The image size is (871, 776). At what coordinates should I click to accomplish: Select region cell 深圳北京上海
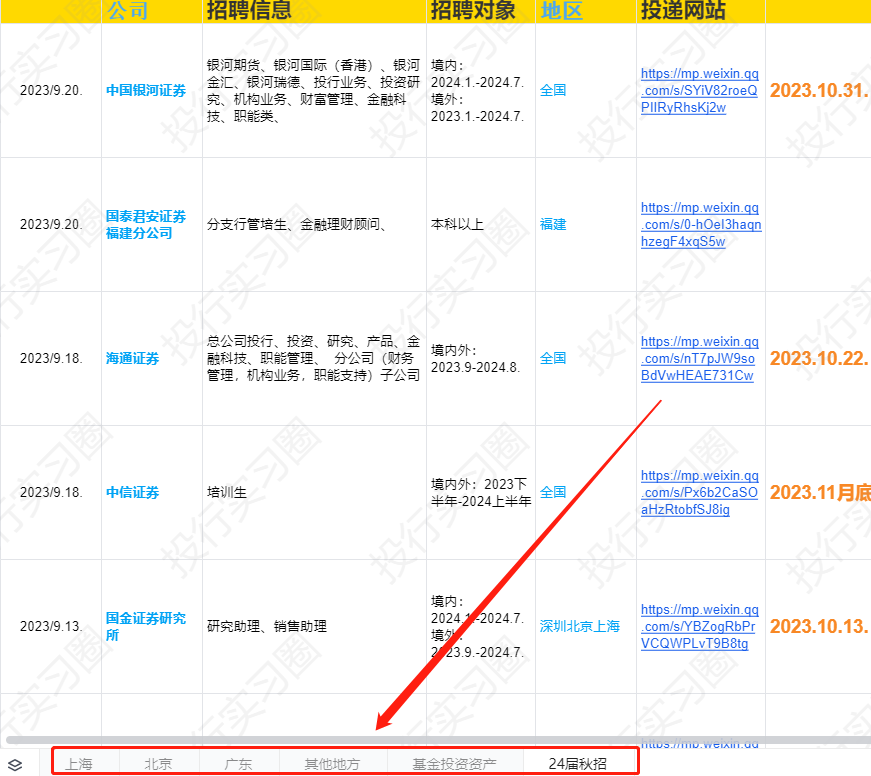point(586,626)
